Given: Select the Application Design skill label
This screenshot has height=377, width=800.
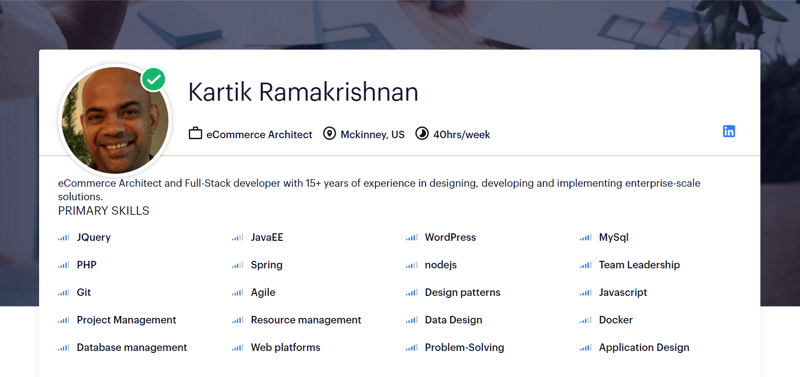Looking at the screenshot, I should point(644,348).
